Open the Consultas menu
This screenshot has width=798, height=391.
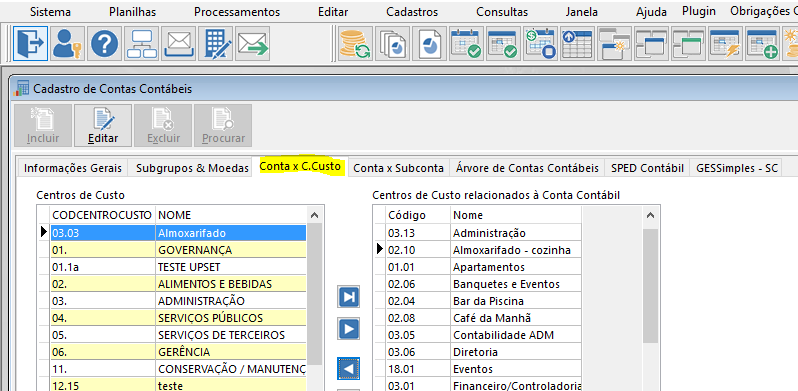click(x=502, y=12)
